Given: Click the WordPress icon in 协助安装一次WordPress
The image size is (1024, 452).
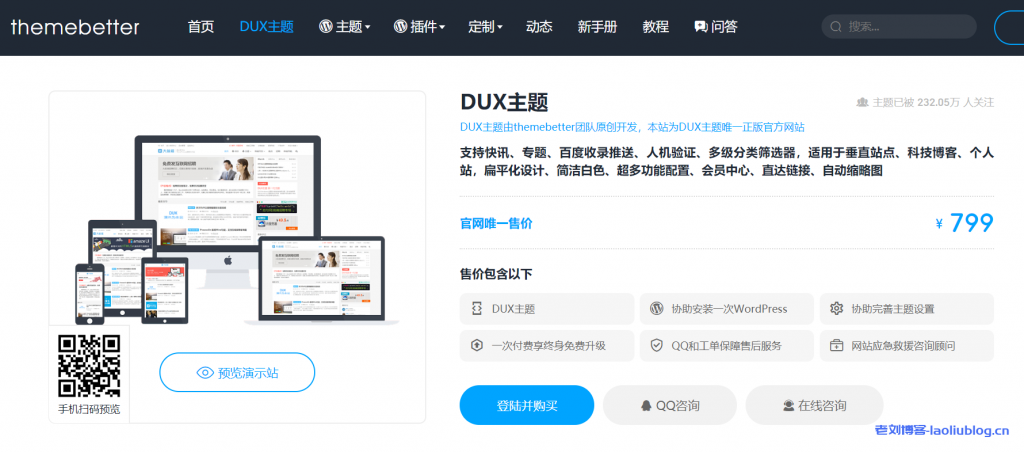Looking at the screenshot, I should click(656, 309).
